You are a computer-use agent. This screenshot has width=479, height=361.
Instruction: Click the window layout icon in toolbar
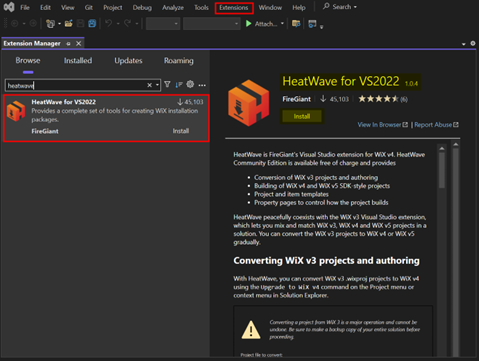tap(312, 24)
